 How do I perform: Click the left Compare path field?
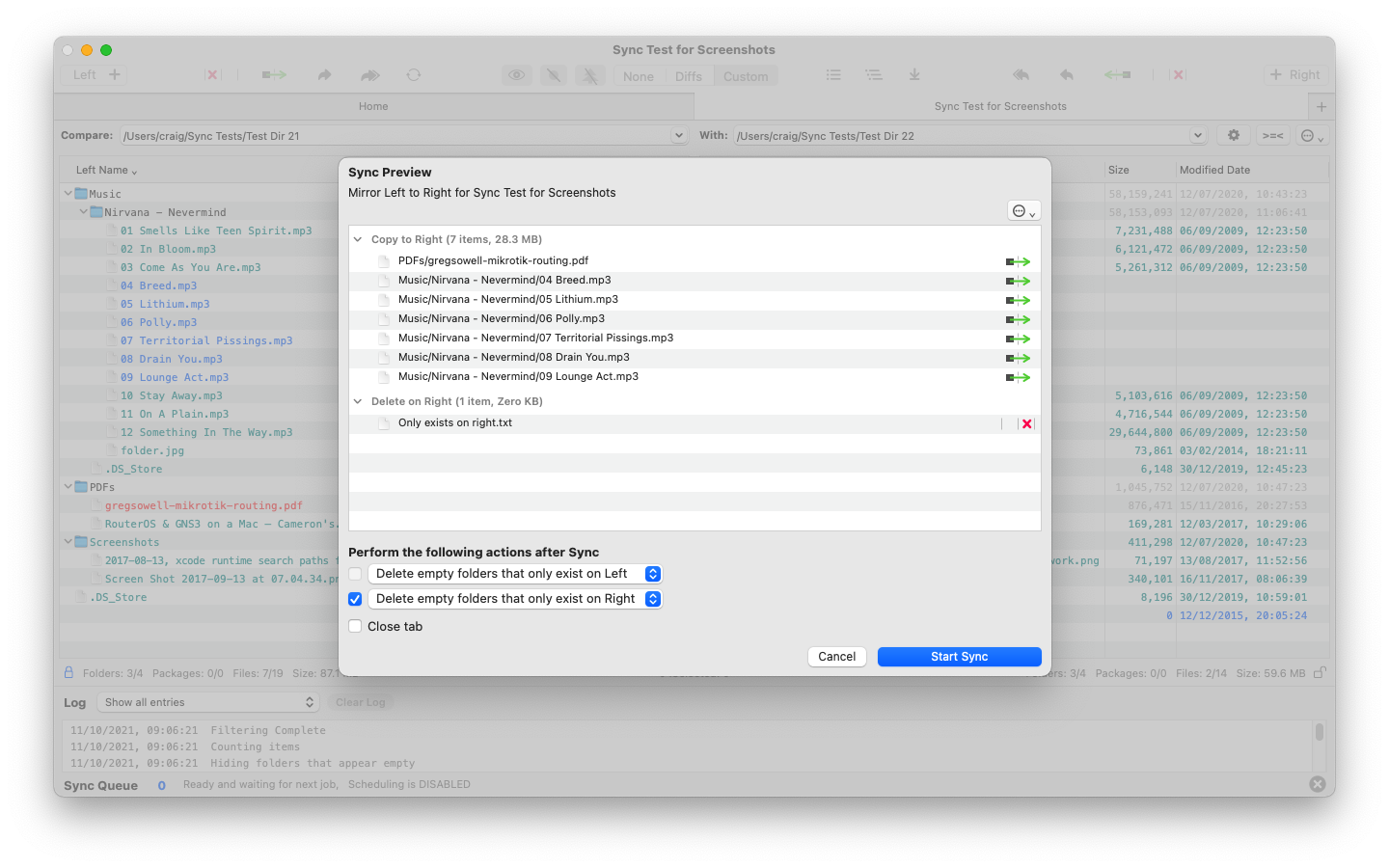click(395, 136)
